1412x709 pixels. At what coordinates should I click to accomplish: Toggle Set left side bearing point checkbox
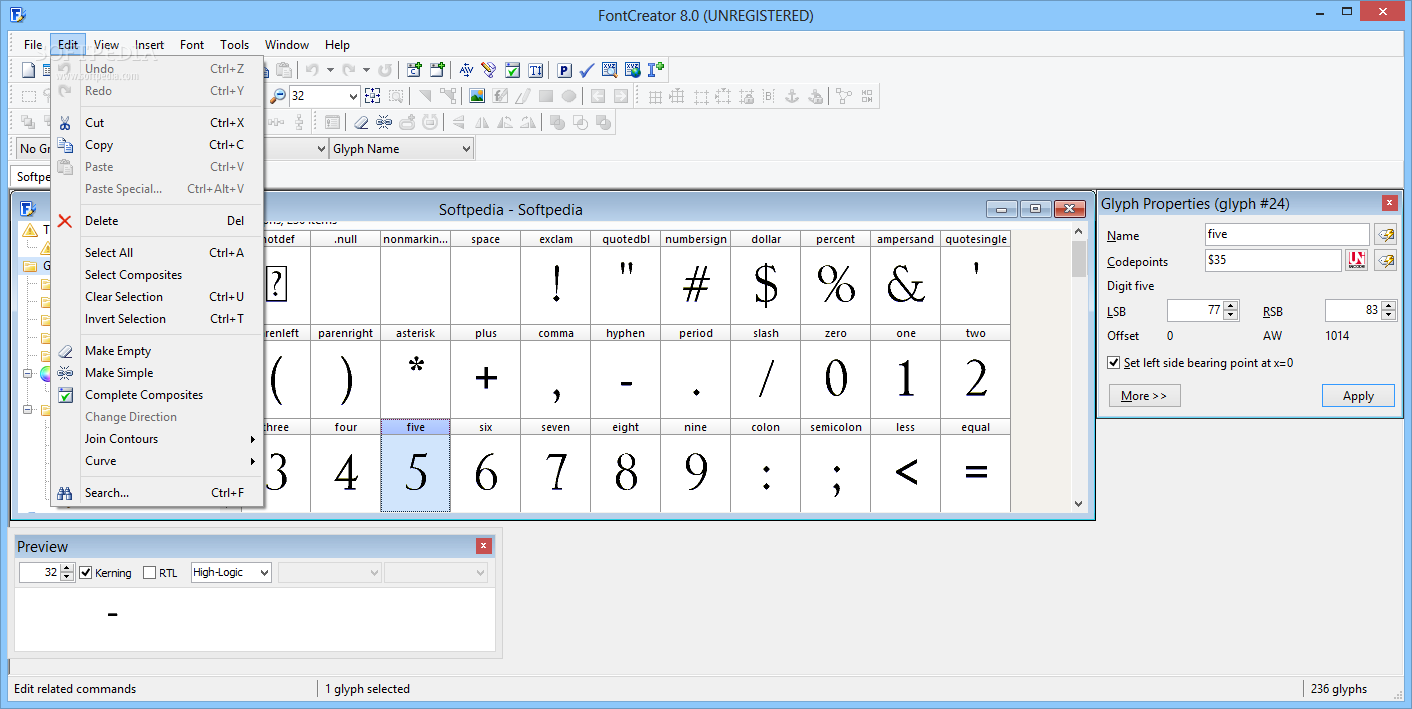click(x=1114, y=363)
